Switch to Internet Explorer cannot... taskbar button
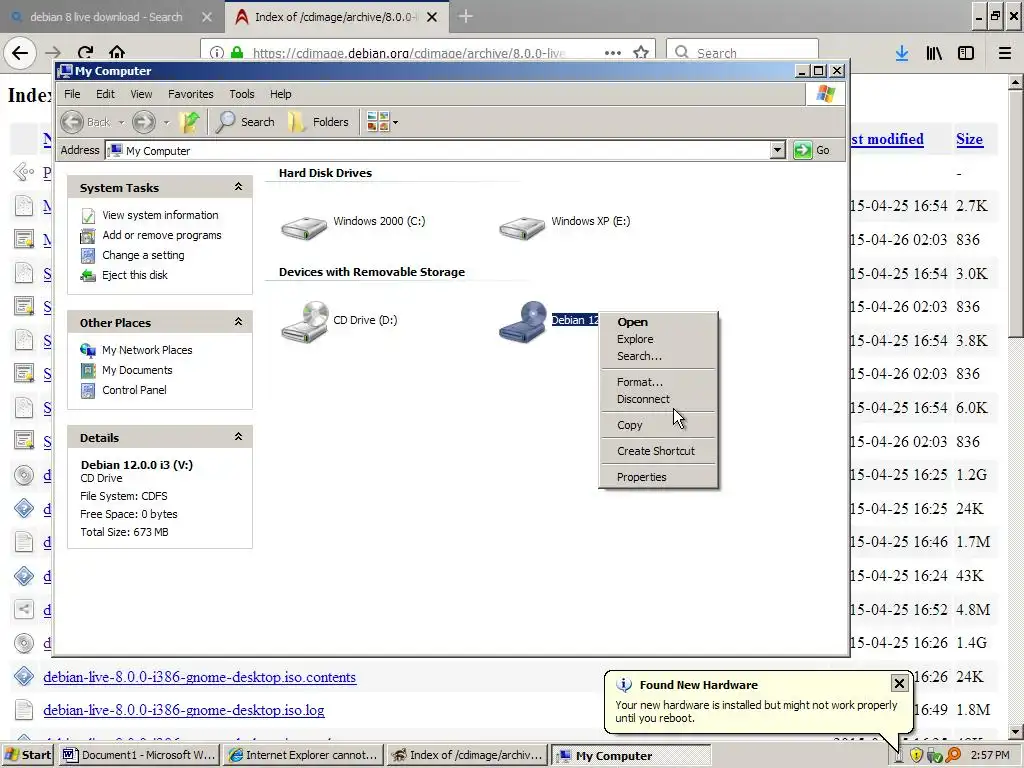Screen dimensions: 1024x768 (303, 755)
